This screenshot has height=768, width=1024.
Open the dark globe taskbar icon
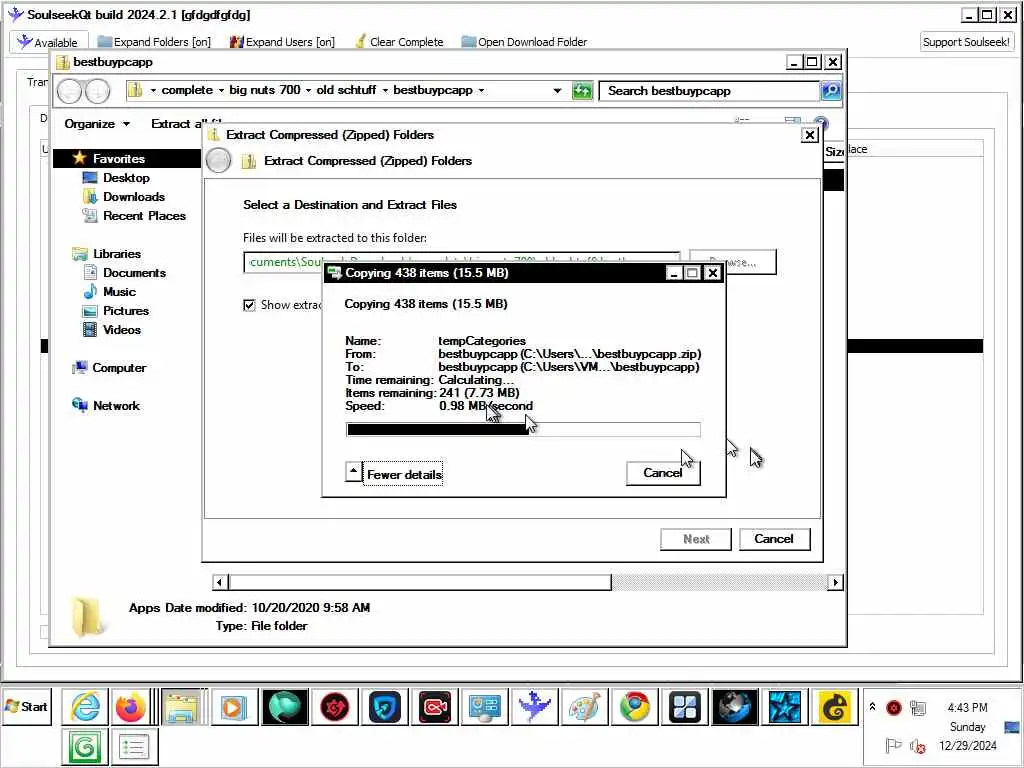[734, 707]
